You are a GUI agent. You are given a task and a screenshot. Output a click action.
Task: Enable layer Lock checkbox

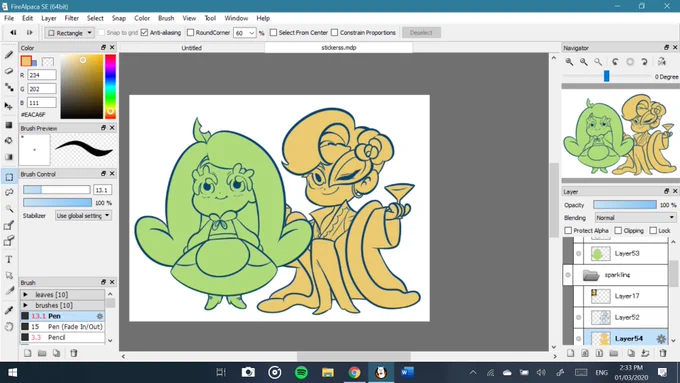tap(653, 230)
